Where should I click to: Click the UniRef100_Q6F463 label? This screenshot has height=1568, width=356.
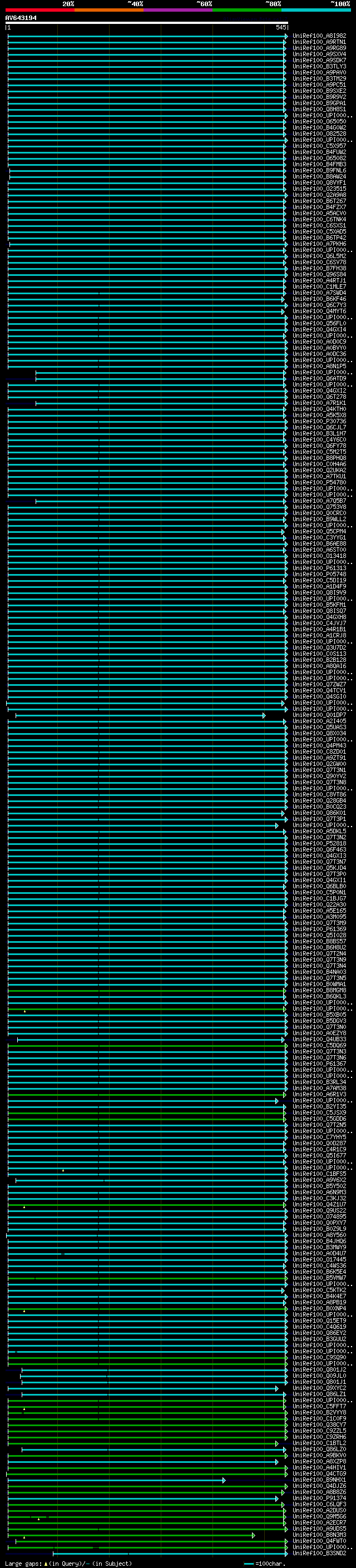click(x=319, y=850)
